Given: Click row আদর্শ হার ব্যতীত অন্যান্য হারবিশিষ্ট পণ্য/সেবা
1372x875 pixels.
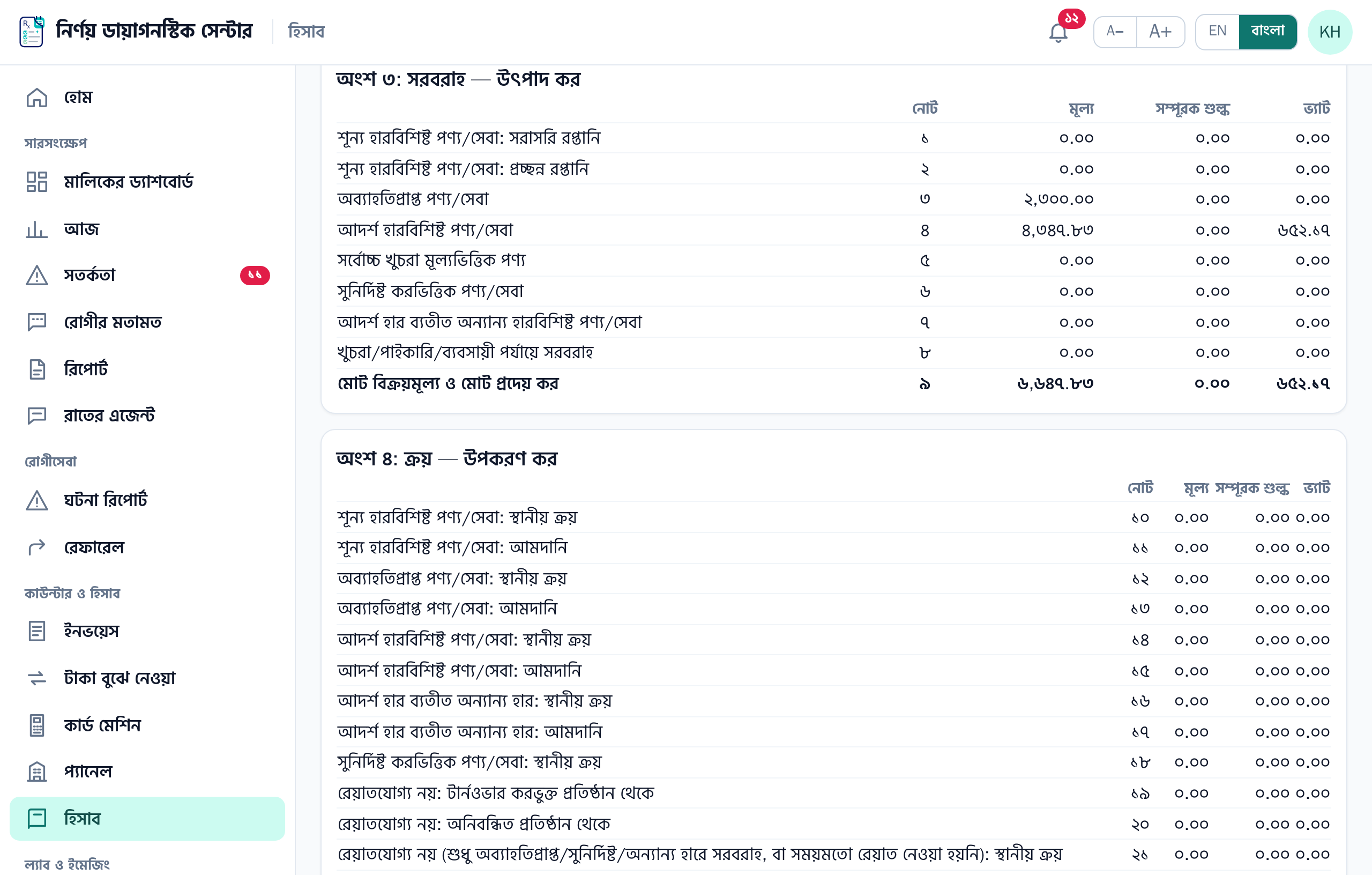Looking at the screenshot, I should (833, 322).
